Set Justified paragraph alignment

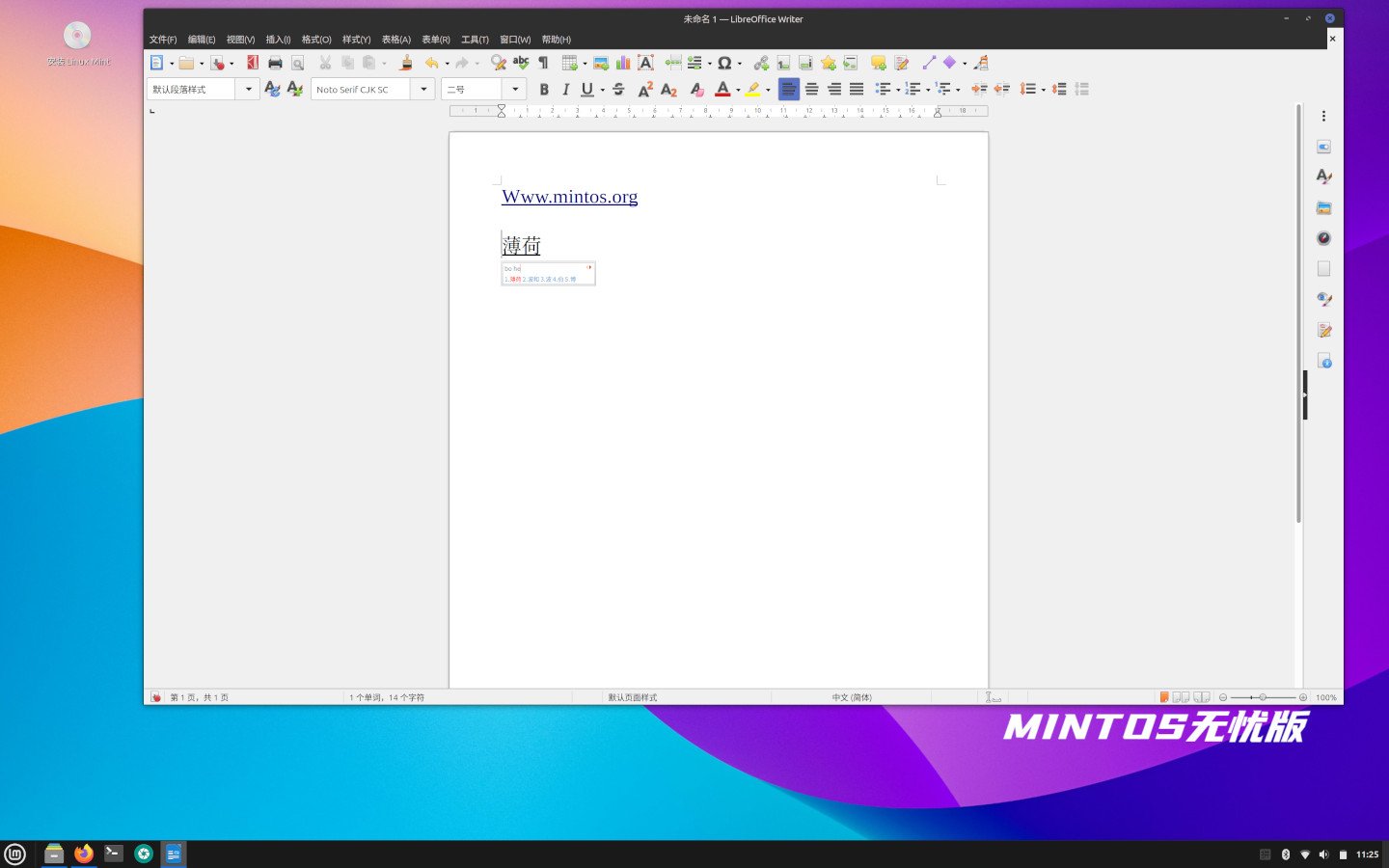click(x=857, y=89)
